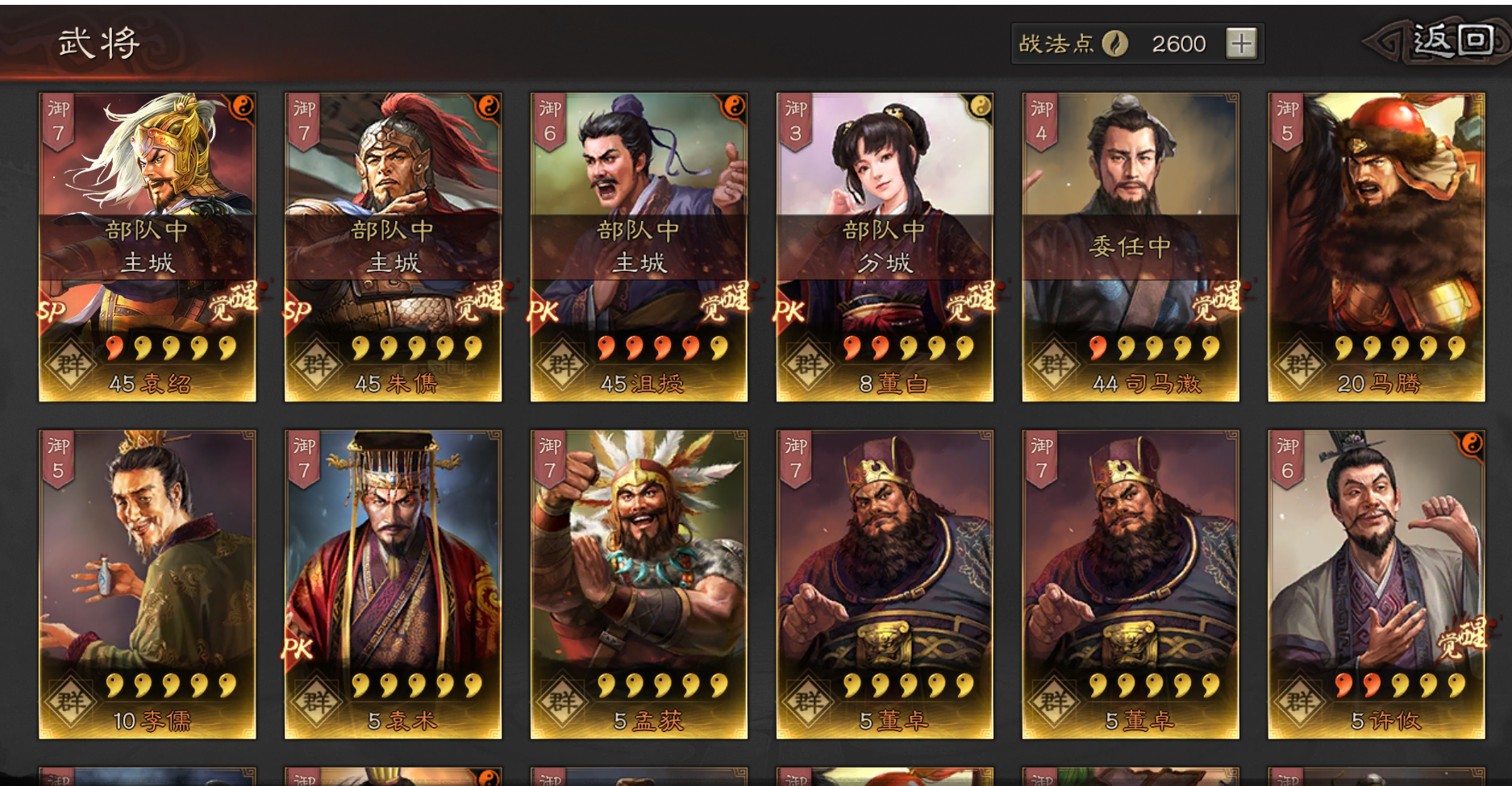1512x786 pixels.
Task: Open 司马徽 card marked 委任中
Action: click(1131, 247)
